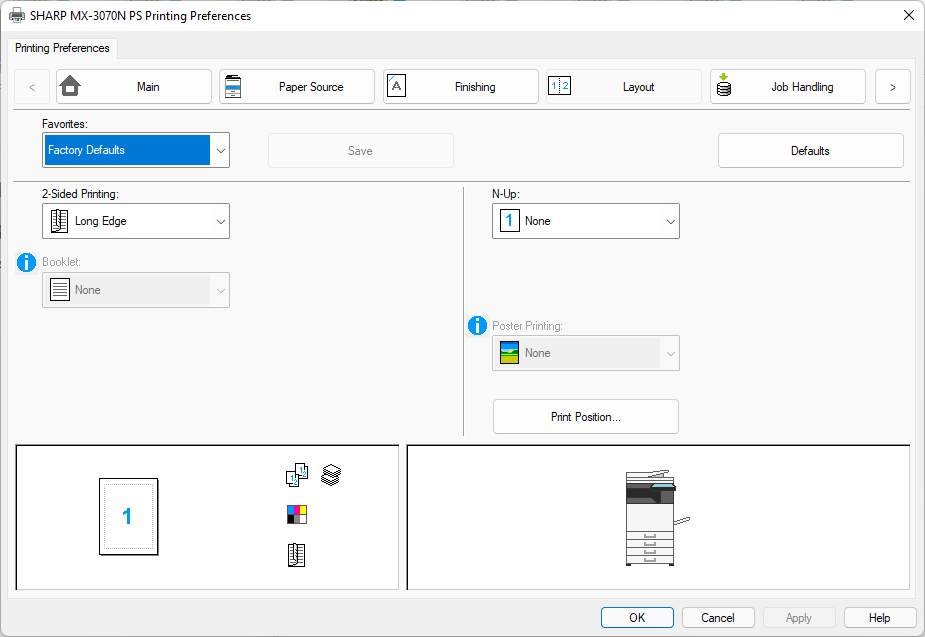Switch to the Paper Source tab
The image size is (925, 637).
coord(297,87)
